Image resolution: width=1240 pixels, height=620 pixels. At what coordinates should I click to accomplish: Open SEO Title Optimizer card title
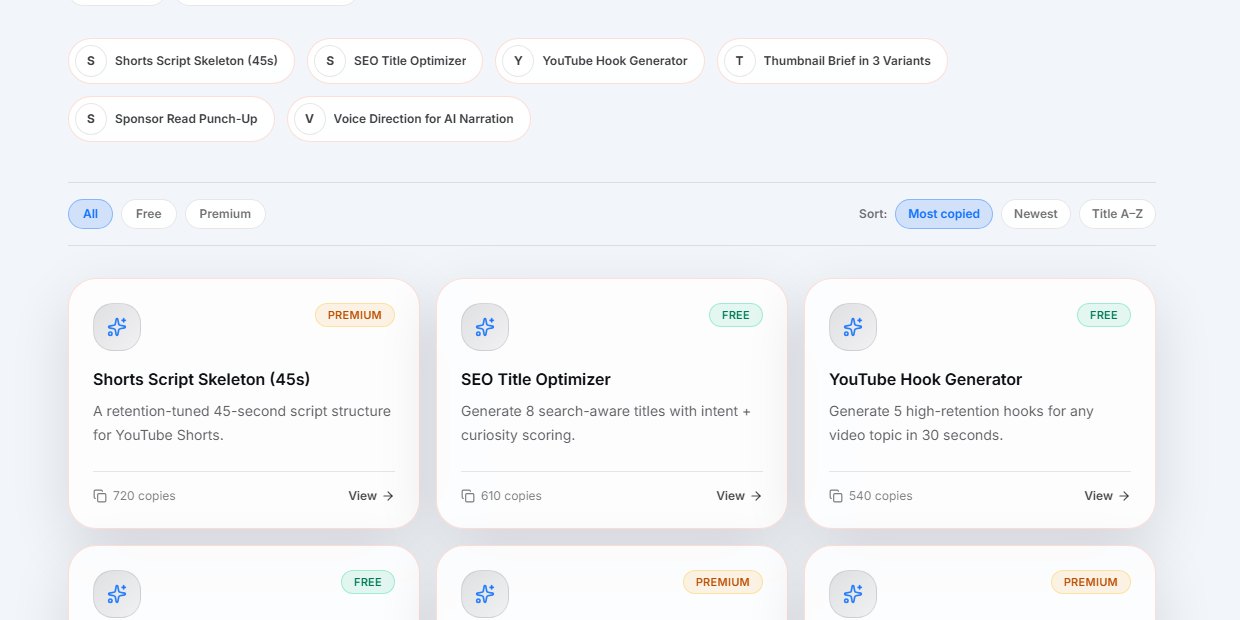pos(536,380)
